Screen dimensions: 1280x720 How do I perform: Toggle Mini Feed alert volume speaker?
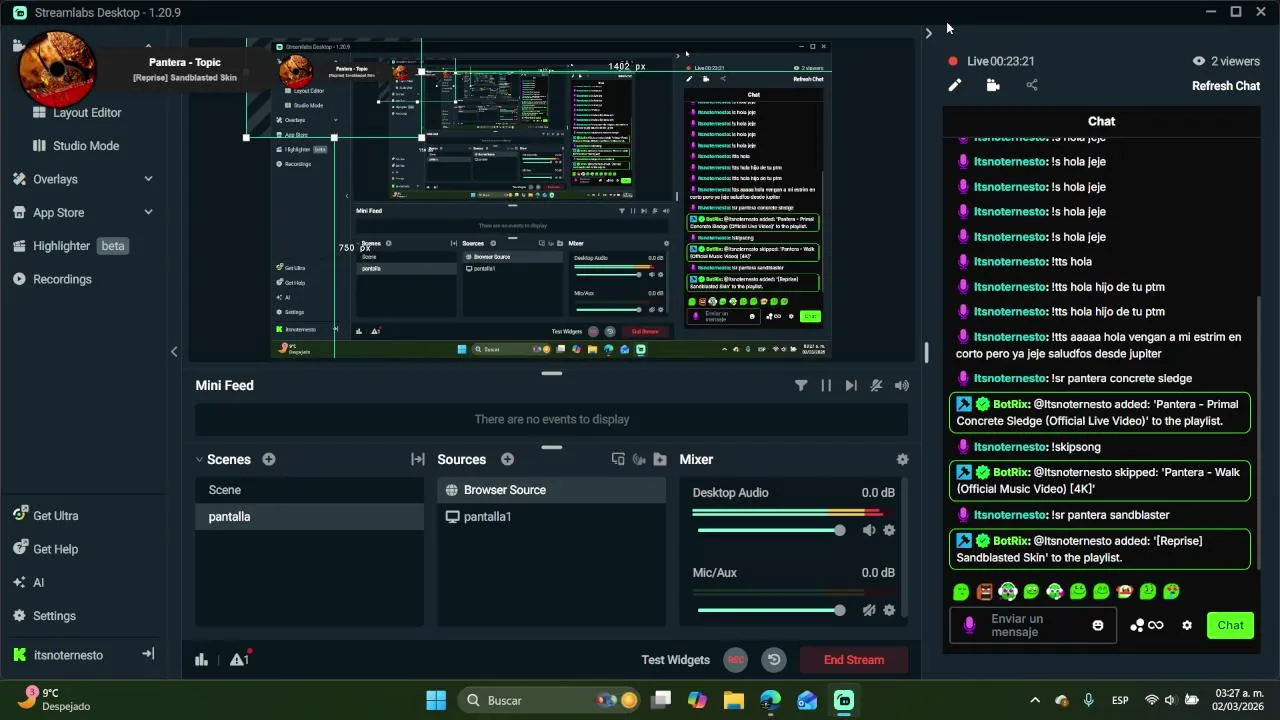902,385
